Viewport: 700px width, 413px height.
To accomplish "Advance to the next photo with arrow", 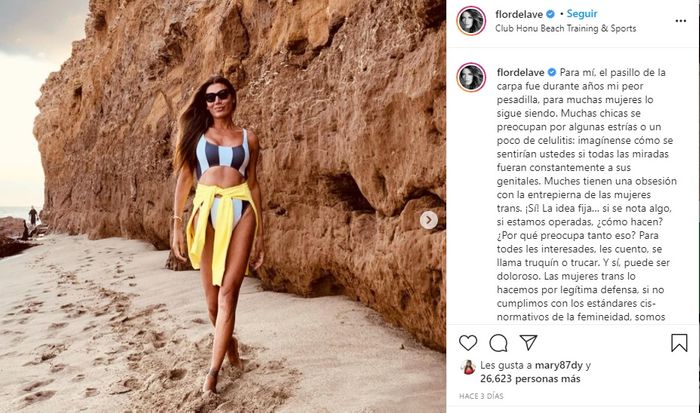I will coord(429,220).
